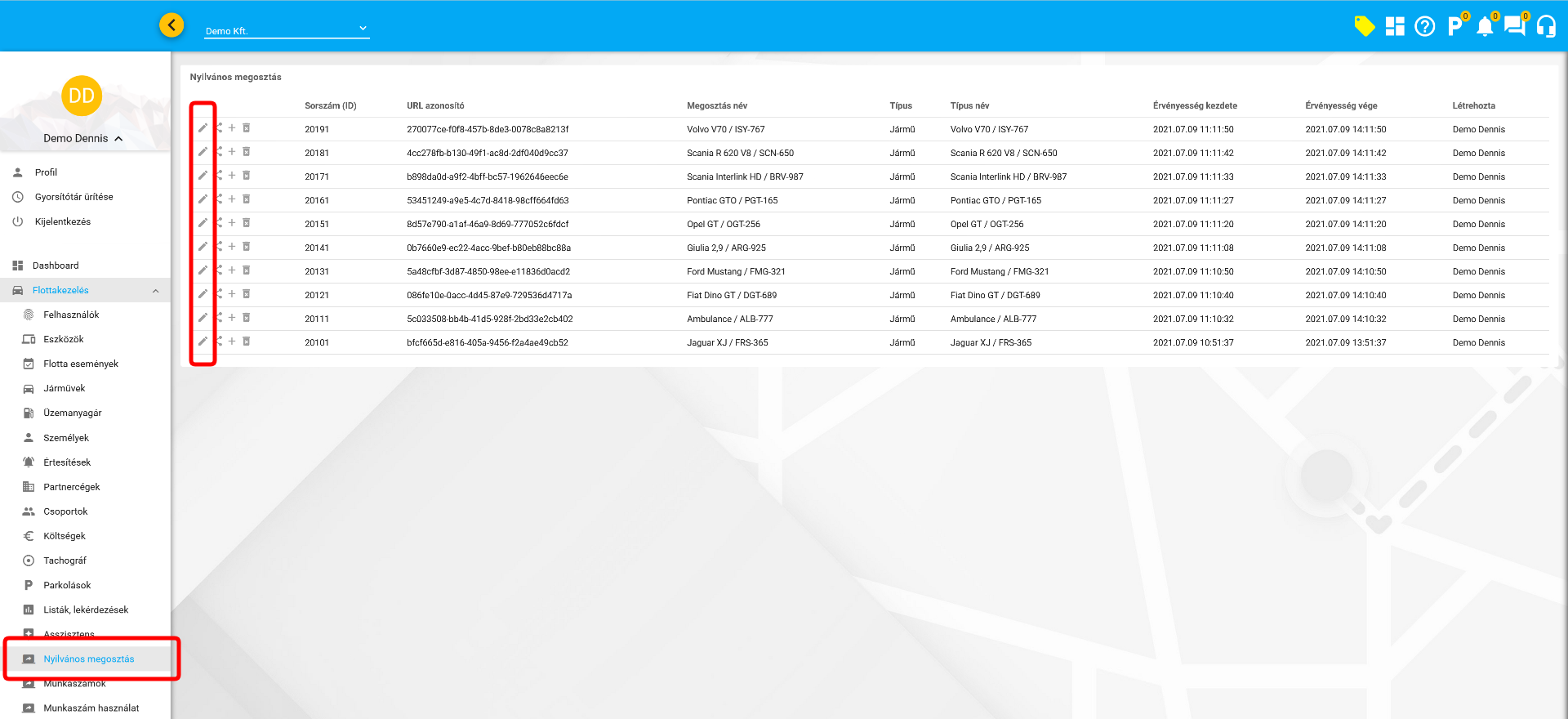Open the help question mark icon

coord(1424,27)
